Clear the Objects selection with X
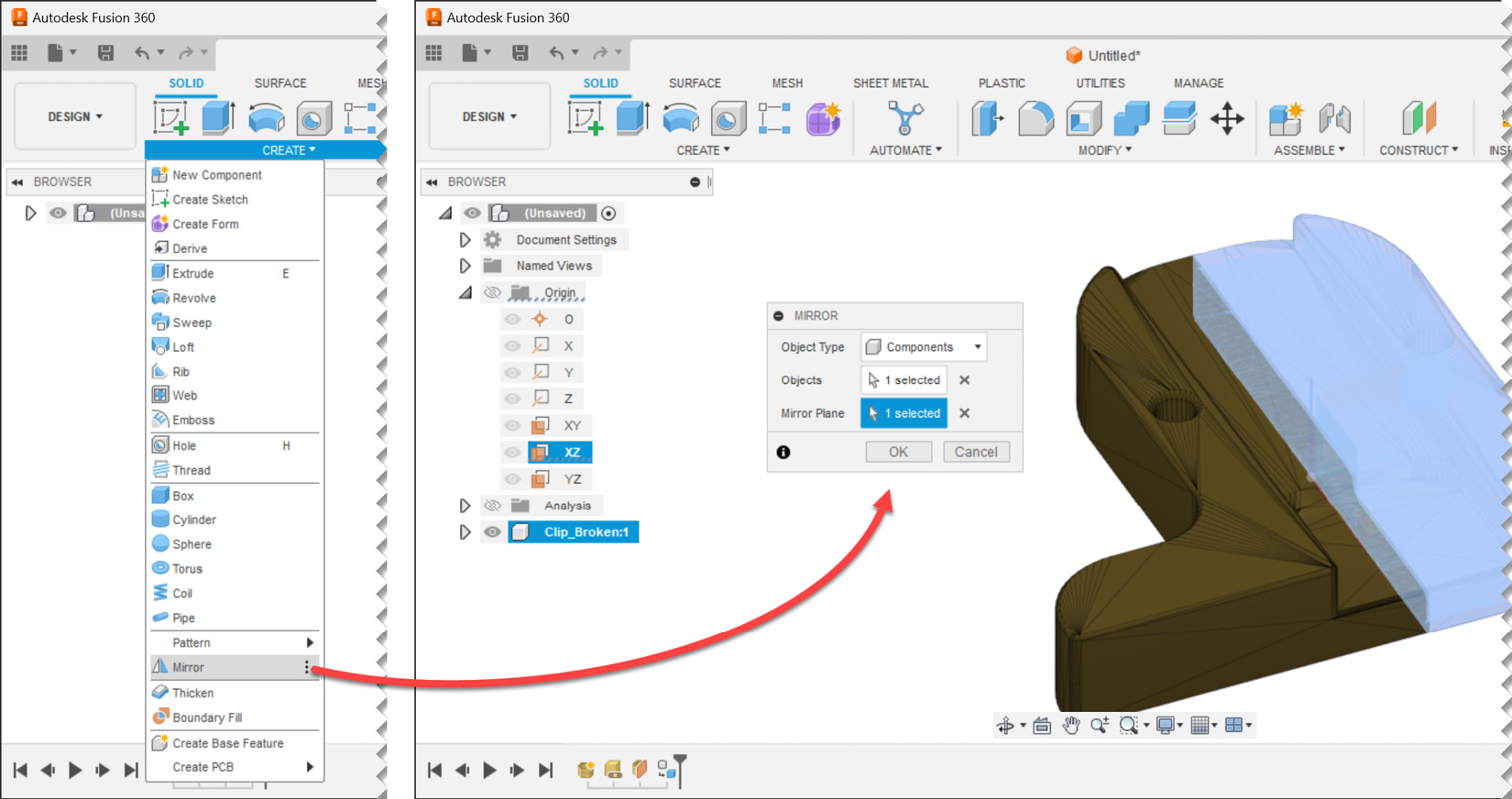Screen dimensions: 1512x799 pyautogui.click(x=964, y=379)
